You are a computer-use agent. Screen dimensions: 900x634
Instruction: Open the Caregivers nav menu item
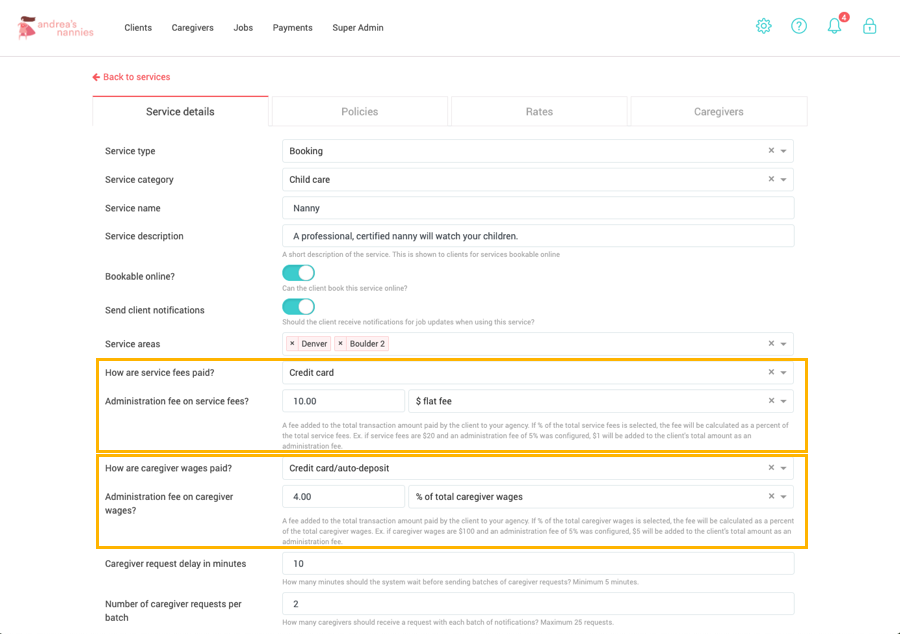click(192, 28)
